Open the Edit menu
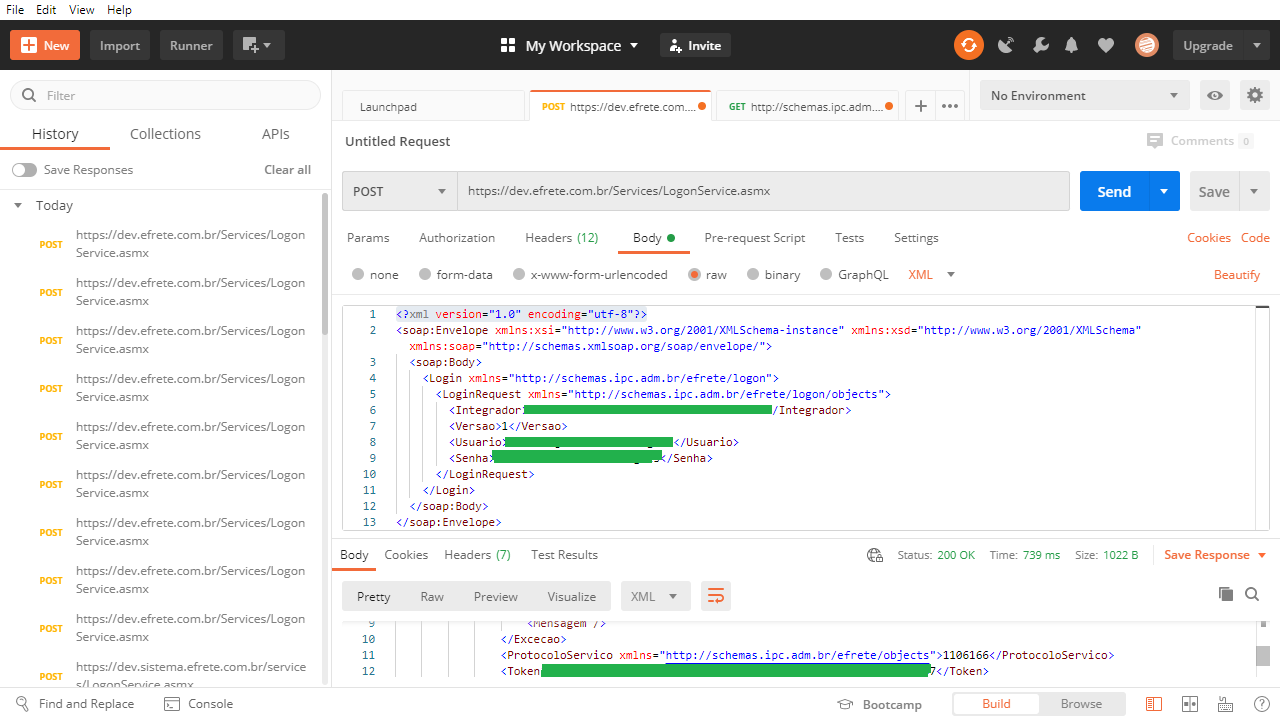The height and width of the screenshot is (720, 1280). [x=46, y=9]
